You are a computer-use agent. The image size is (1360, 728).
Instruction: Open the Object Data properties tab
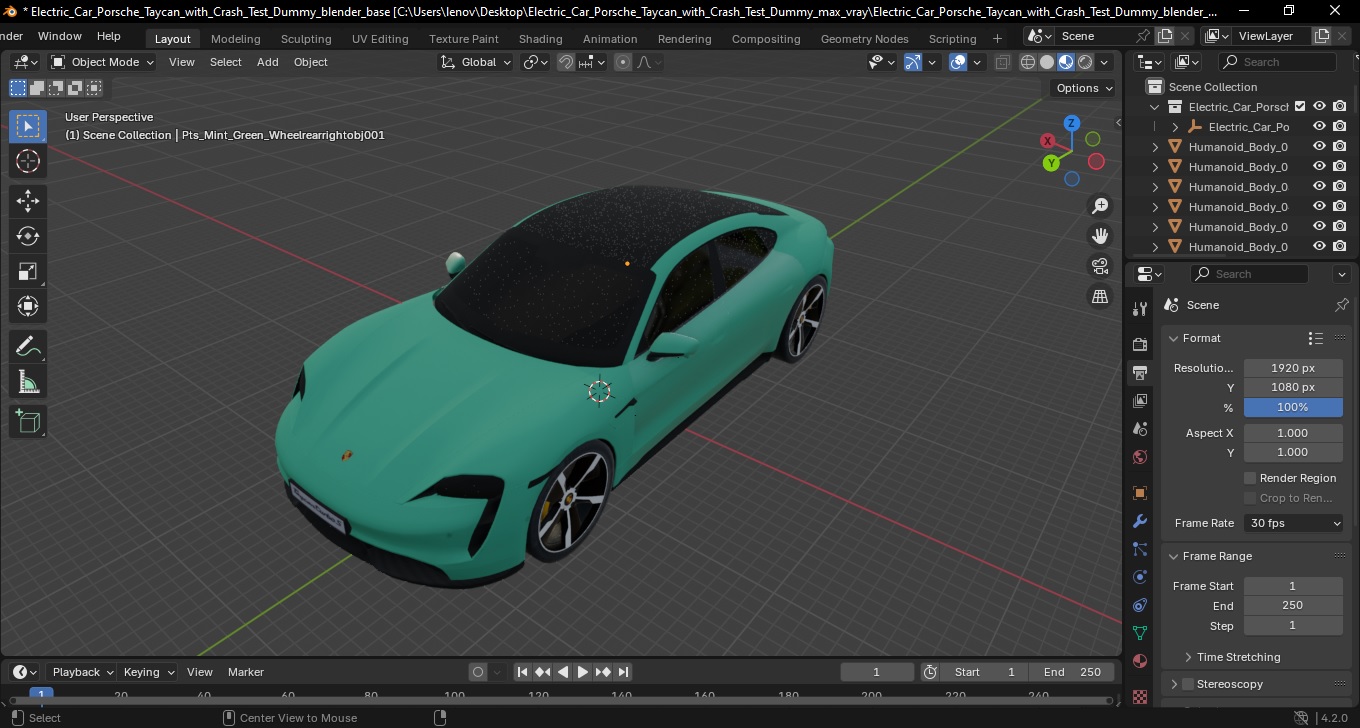point(1140,633)
